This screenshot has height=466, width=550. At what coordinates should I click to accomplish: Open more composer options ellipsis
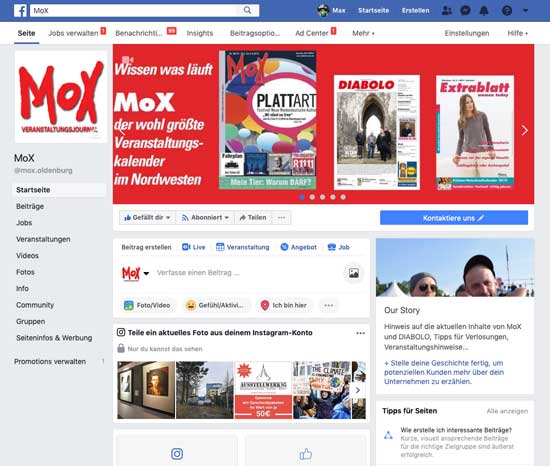click(x=328, y=305)
